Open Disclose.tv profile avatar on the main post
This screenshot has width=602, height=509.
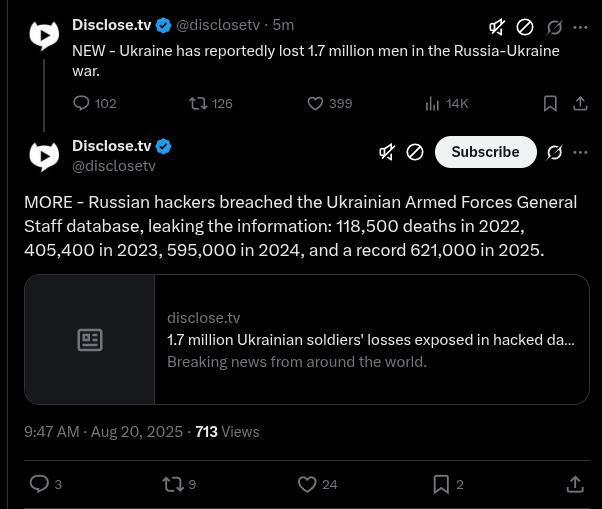pos(44,156)
